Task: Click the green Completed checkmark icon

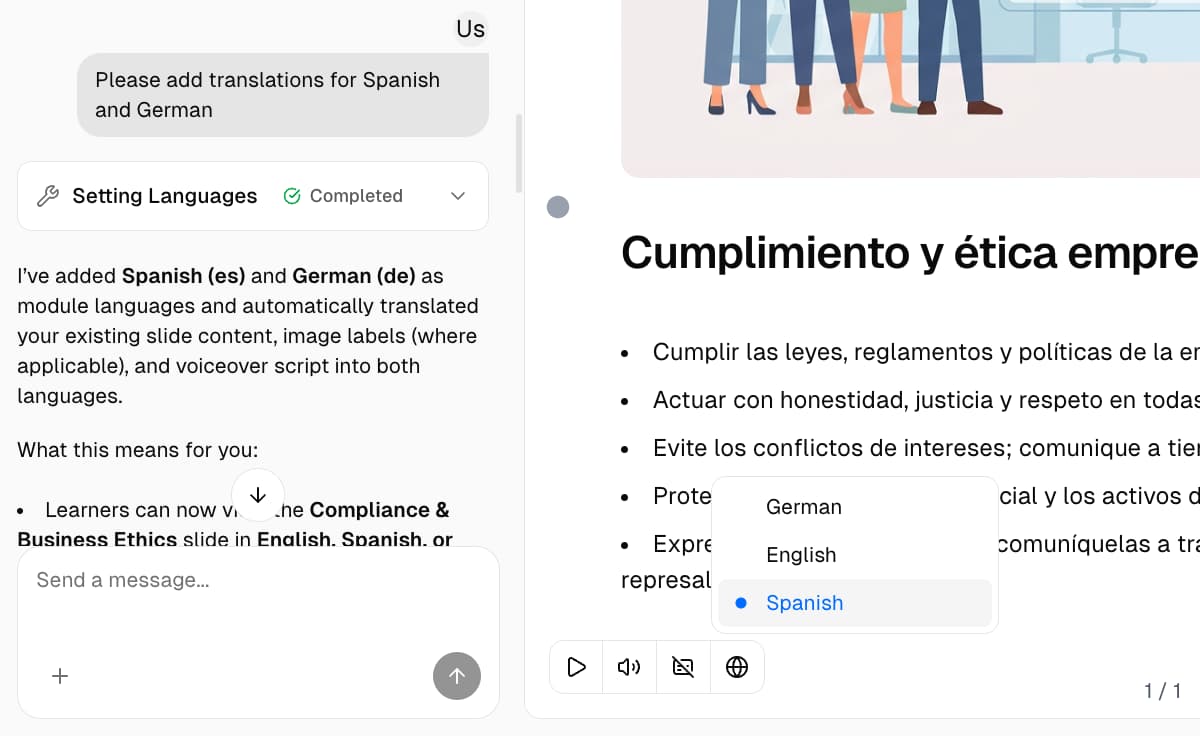Action: [292, 196]
